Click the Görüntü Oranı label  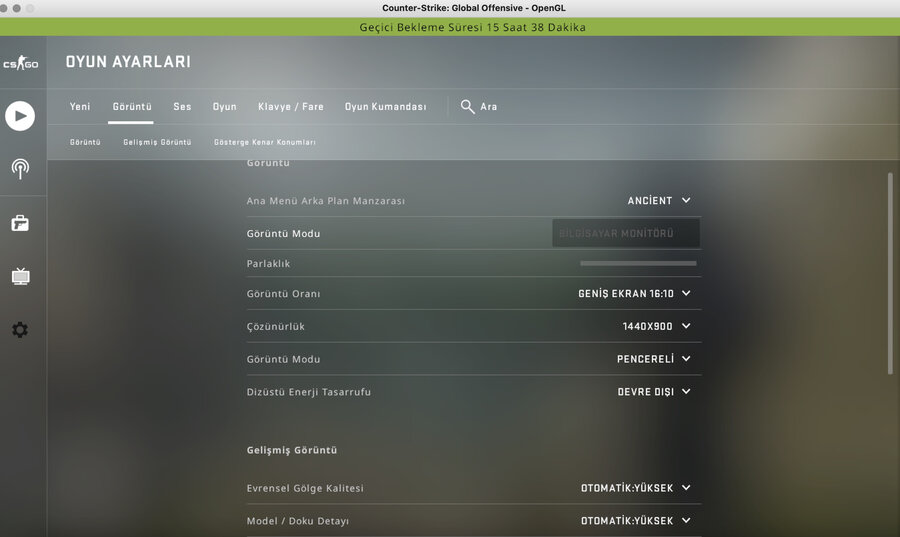284,294
